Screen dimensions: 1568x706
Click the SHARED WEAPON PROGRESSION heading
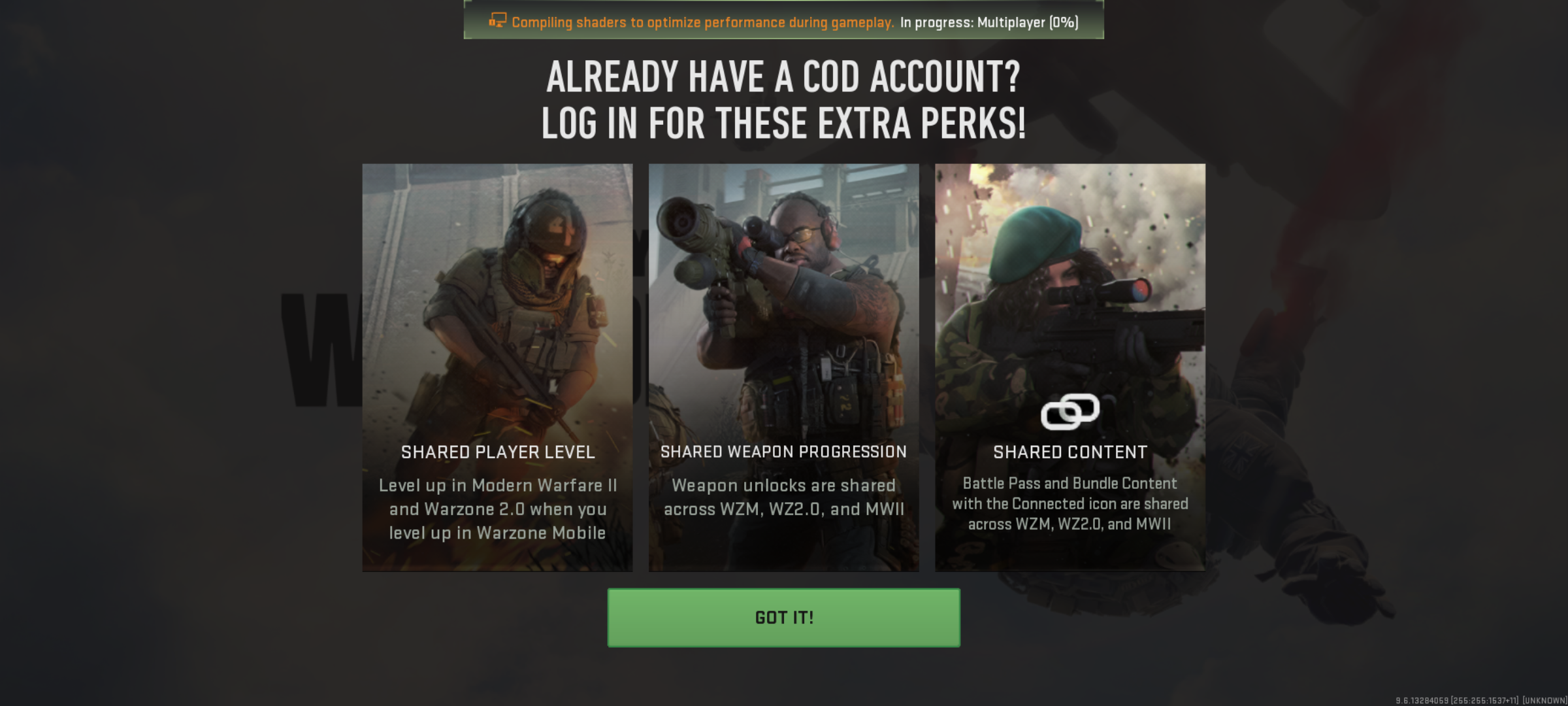tap(783, 452)
